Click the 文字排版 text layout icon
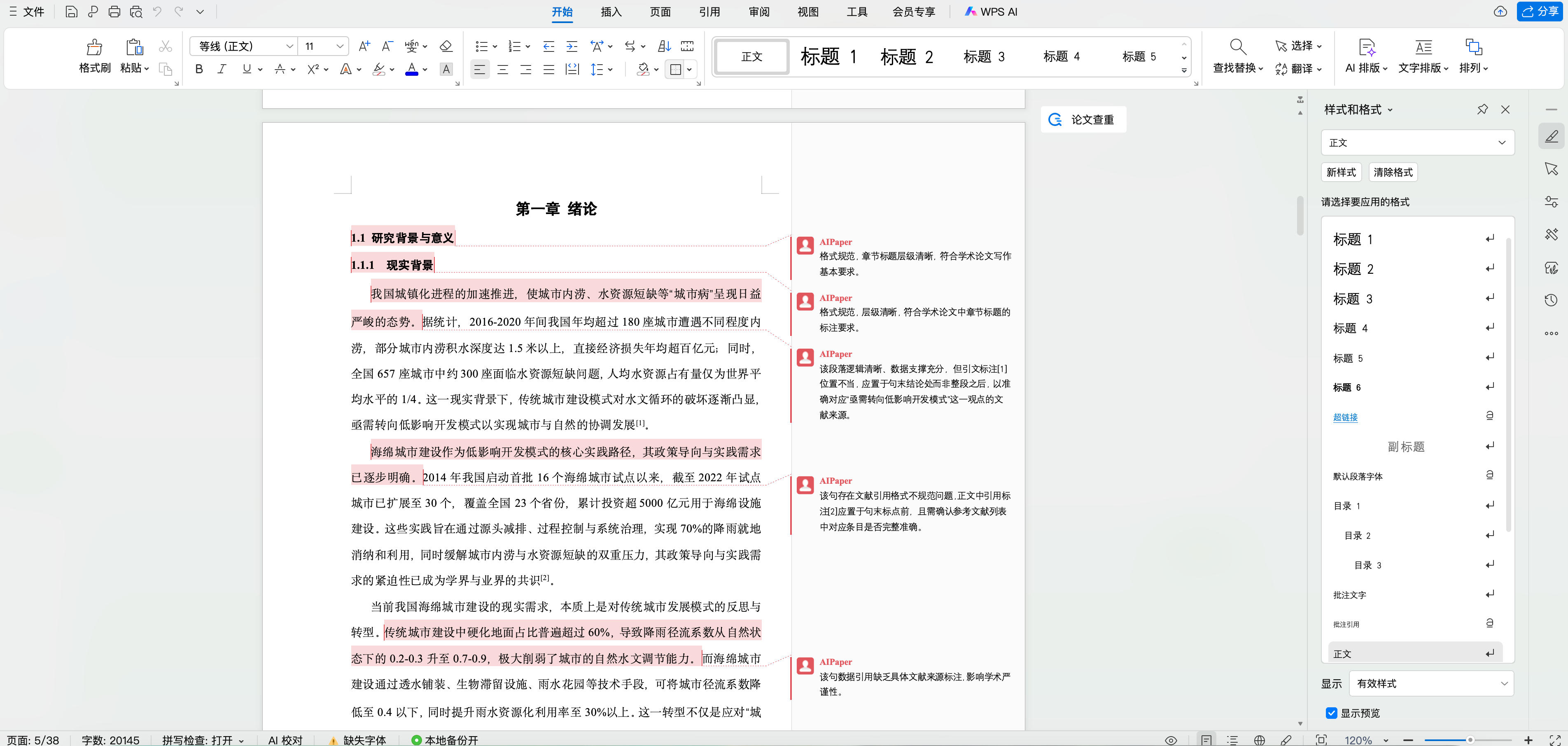Screen dimensions: 1568x746 1423,56
